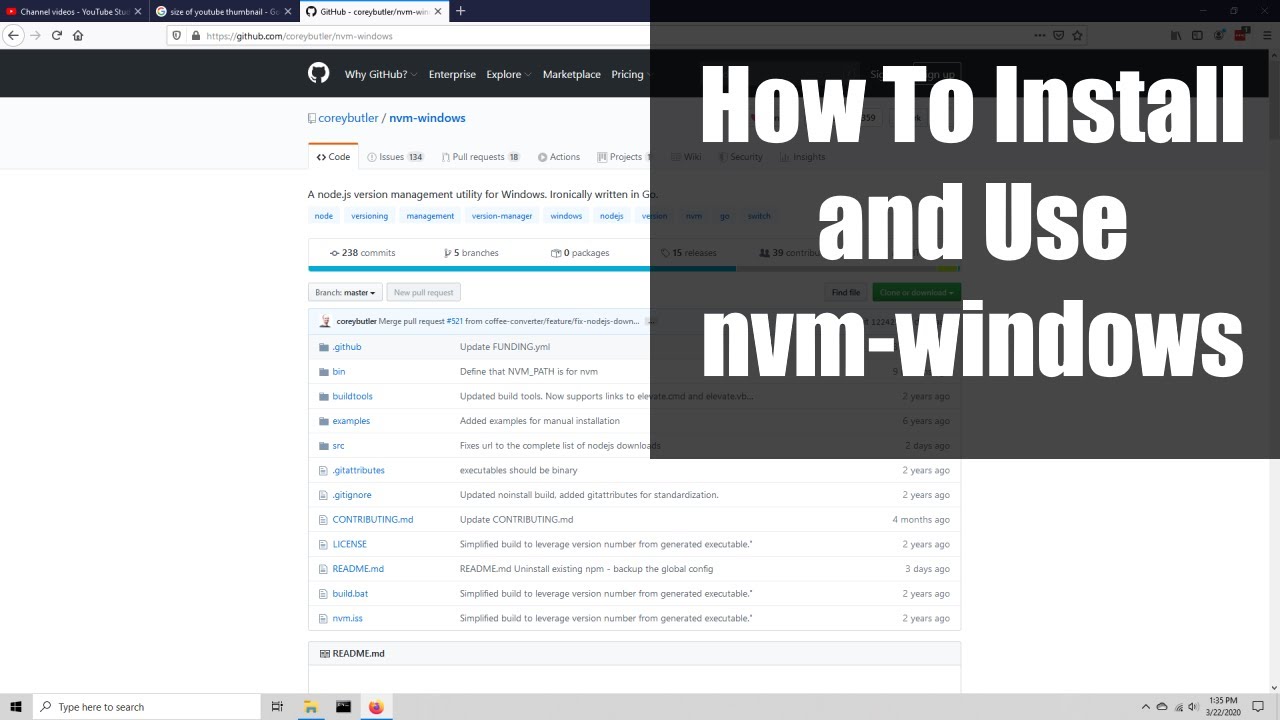Bookmark this page with the star icon
This screenshot has height=720, width=1280.
click(1077, 35)
